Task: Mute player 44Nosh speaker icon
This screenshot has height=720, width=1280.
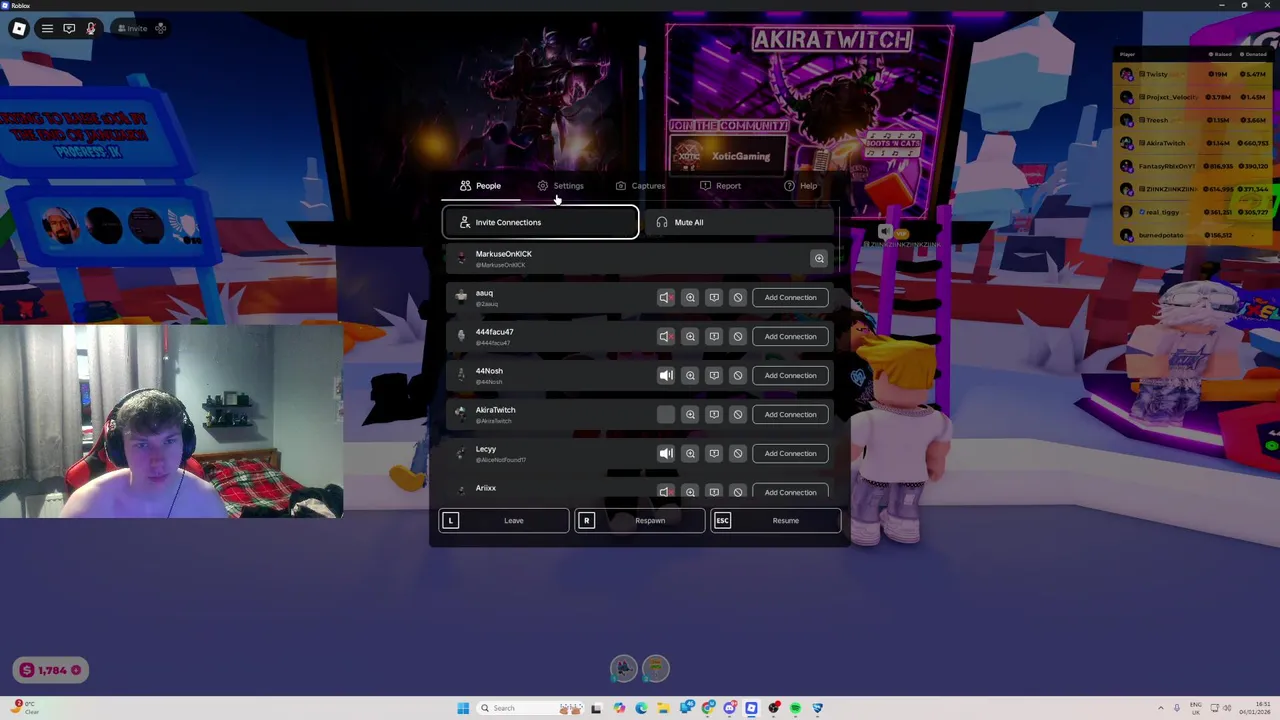Action: [665, 375]
